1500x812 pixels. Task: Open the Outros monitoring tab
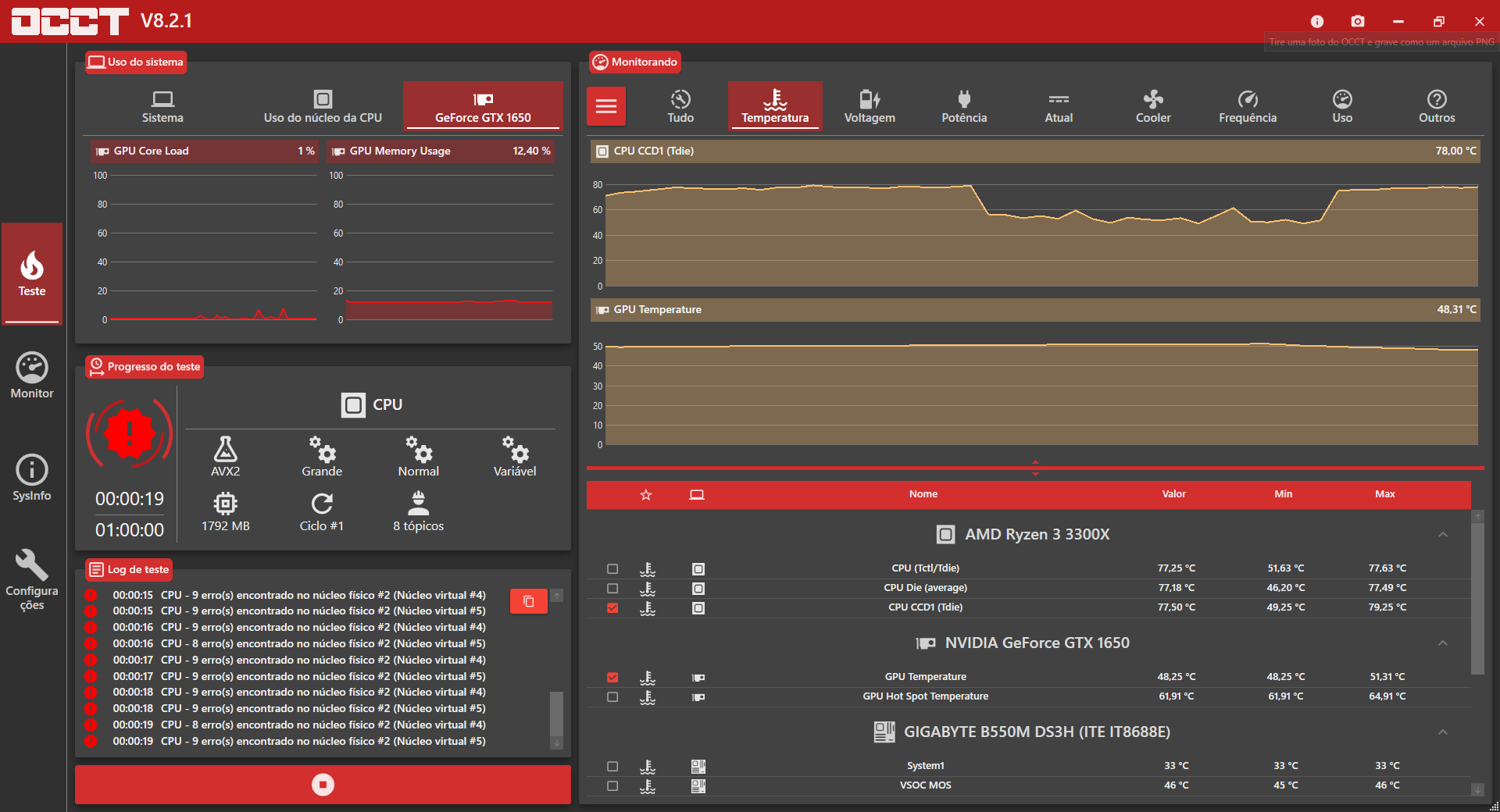point(1437,106)
